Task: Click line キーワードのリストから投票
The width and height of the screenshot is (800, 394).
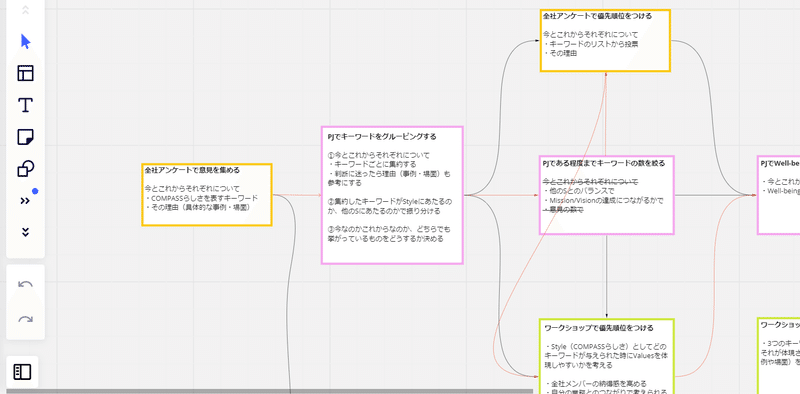Action: tap(591, 44)
